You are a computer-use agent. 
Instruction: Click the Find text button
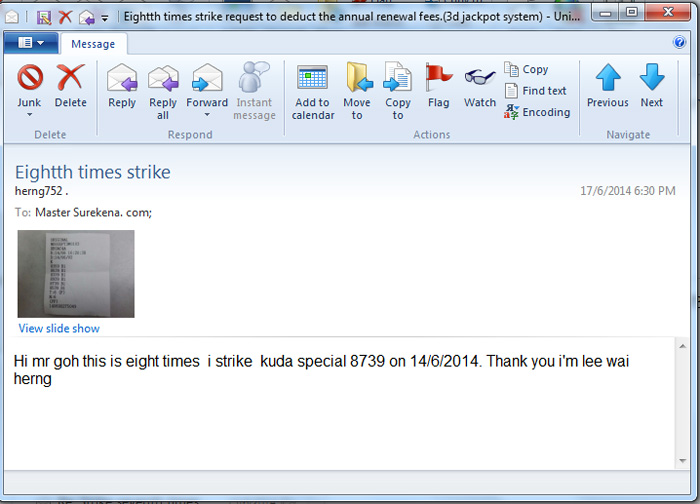pos(536,91)
